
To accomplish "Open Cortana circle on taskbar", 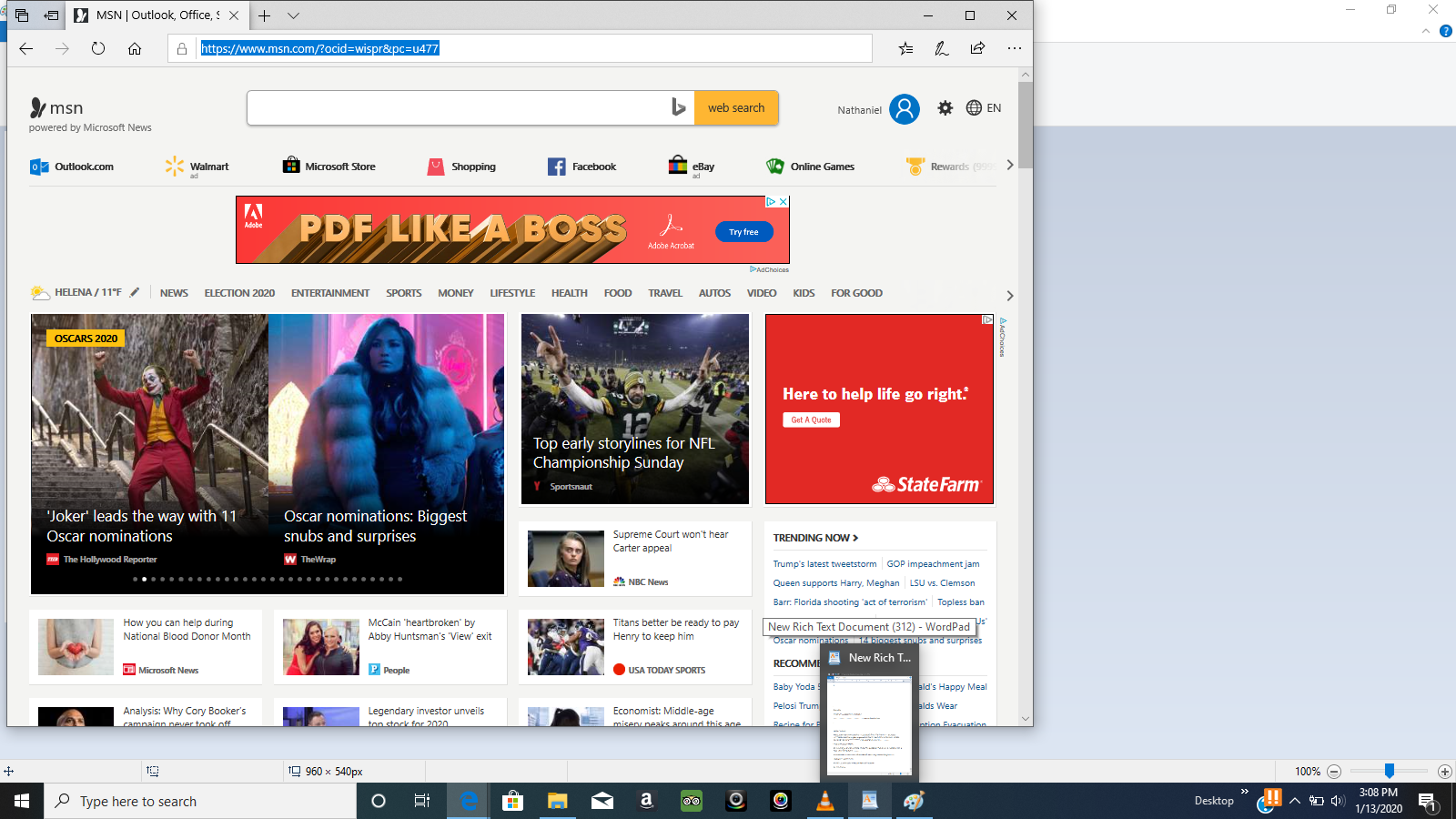I will pos(379,801).
